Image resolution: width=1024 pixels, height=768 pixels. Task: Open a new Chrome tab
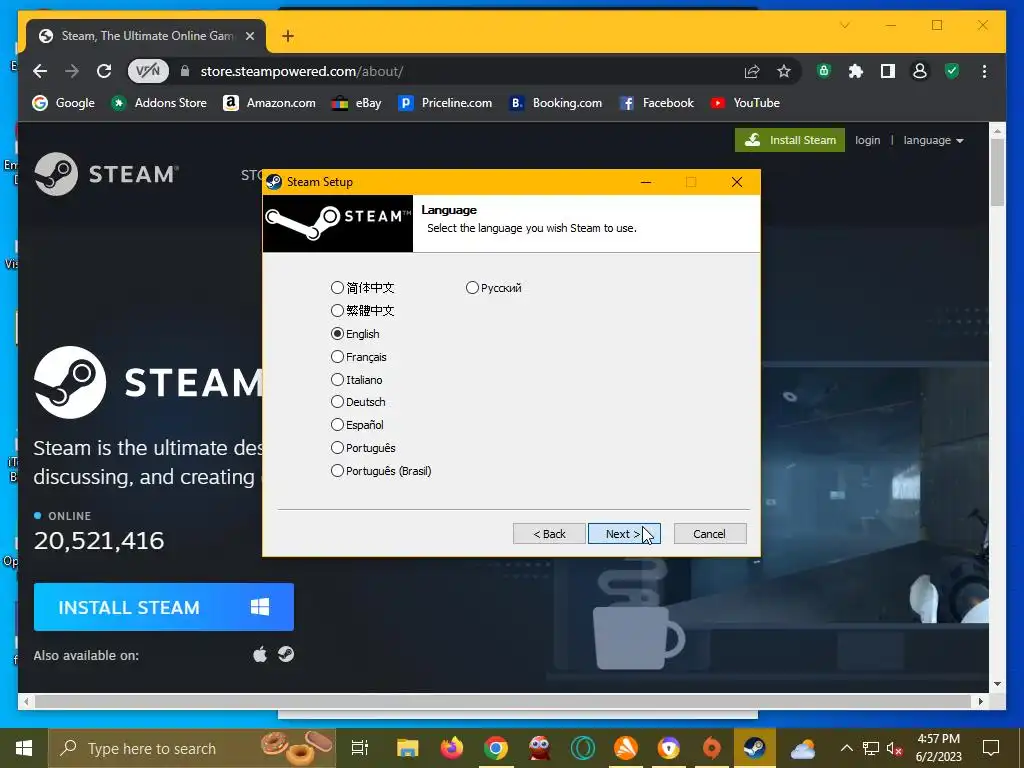287,36
